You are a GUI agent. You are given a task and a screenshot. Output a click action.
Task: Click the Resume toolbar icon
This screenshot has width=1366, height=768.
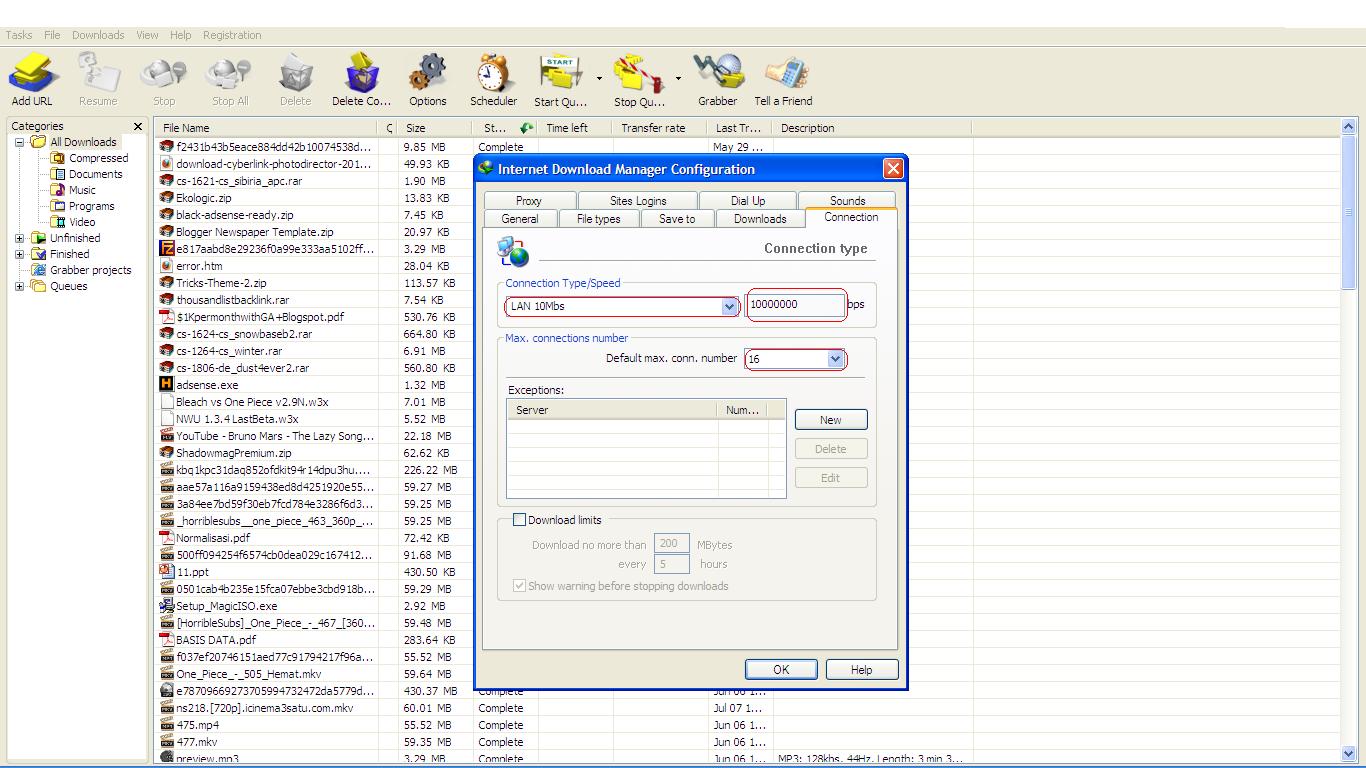(98, 73)
